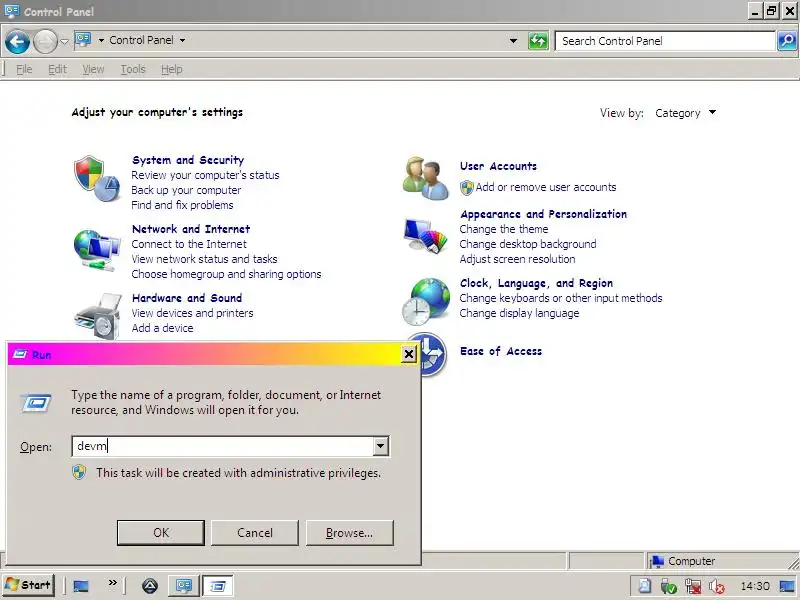
Task: Click the Safely Remove Hardware tray icon
Action: (668, 586)
